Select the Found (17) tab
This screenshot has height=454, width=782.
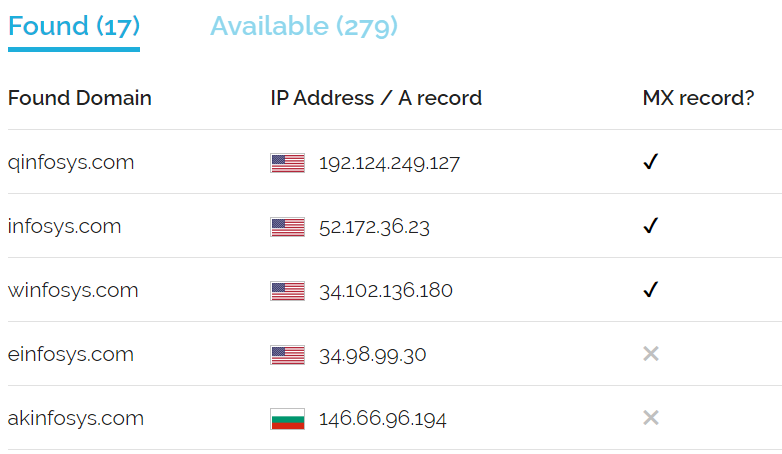pyautogui.click(x=74, y=26)
